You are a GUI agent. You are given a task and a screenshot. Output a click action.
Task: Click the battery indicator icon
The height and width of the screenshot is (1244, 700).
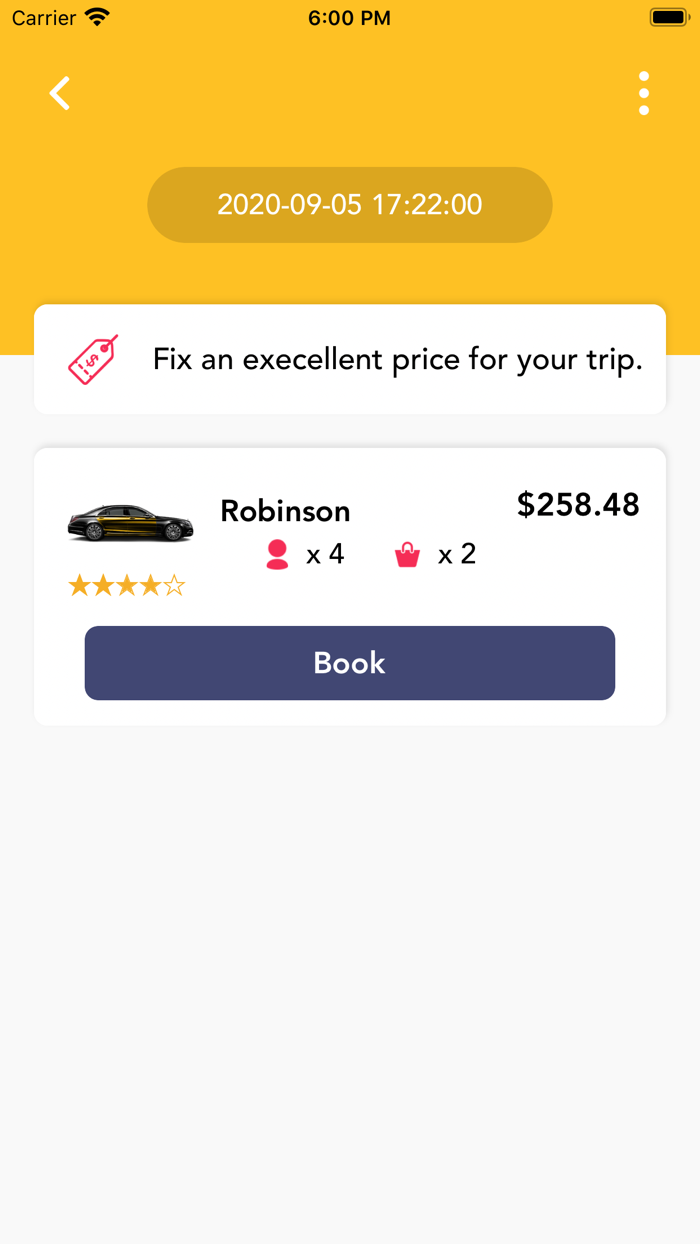click(666, 16)
